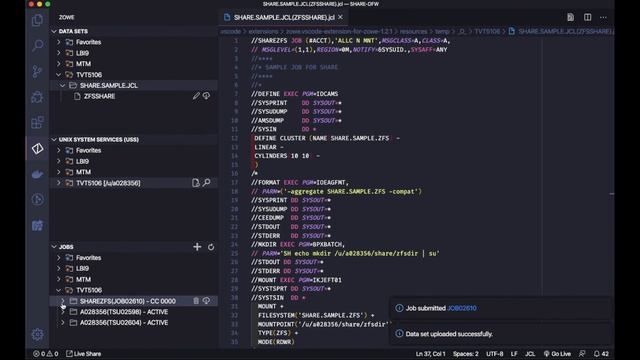The width and height of the screenshot is (640, 360).
Task: Click line 12 DEFINE CLUSTER in editor
Action: [327, 138]
